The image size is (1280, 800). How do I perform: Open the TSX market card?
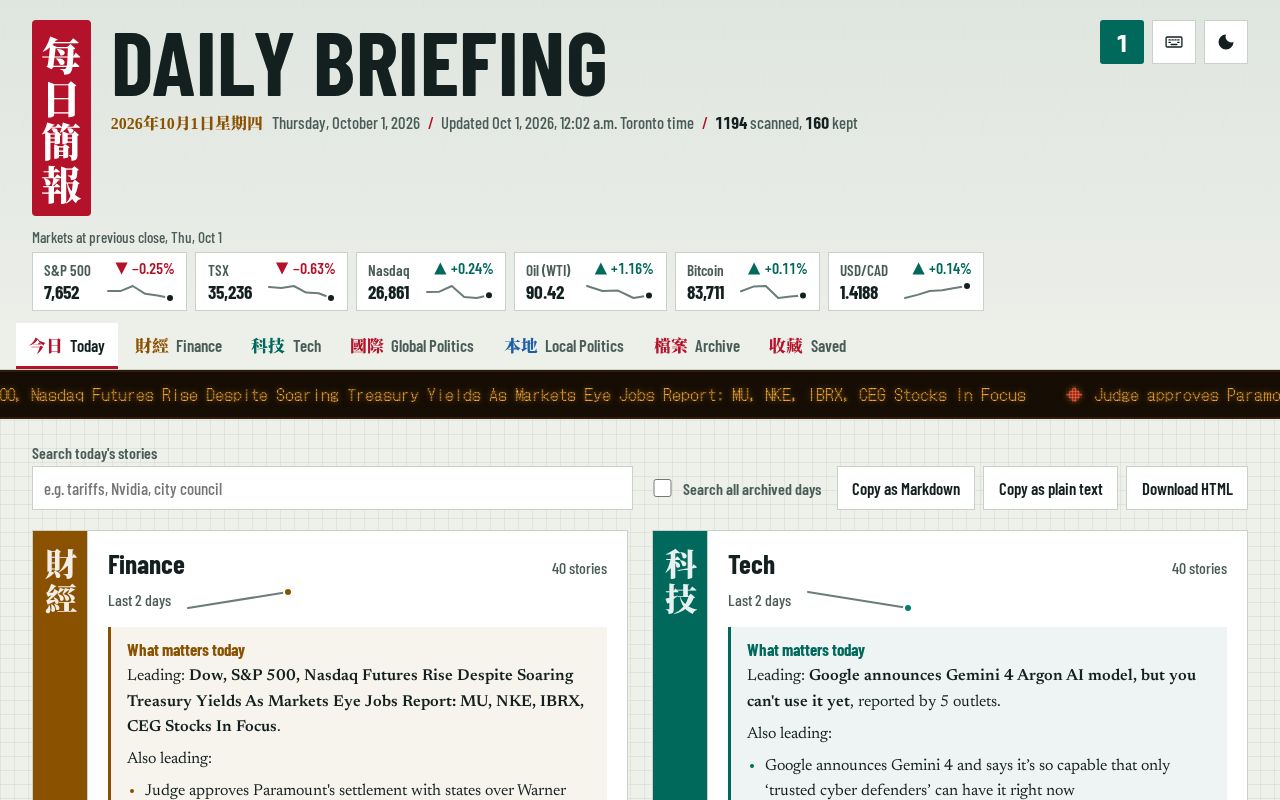pos(272,281)
